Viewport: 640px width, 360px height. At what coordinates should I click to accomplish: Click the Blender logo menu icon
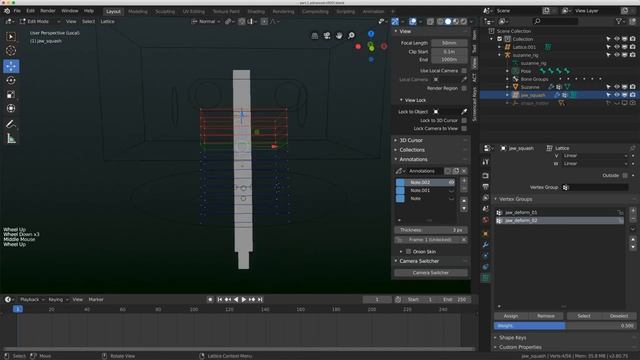[7, 11]
